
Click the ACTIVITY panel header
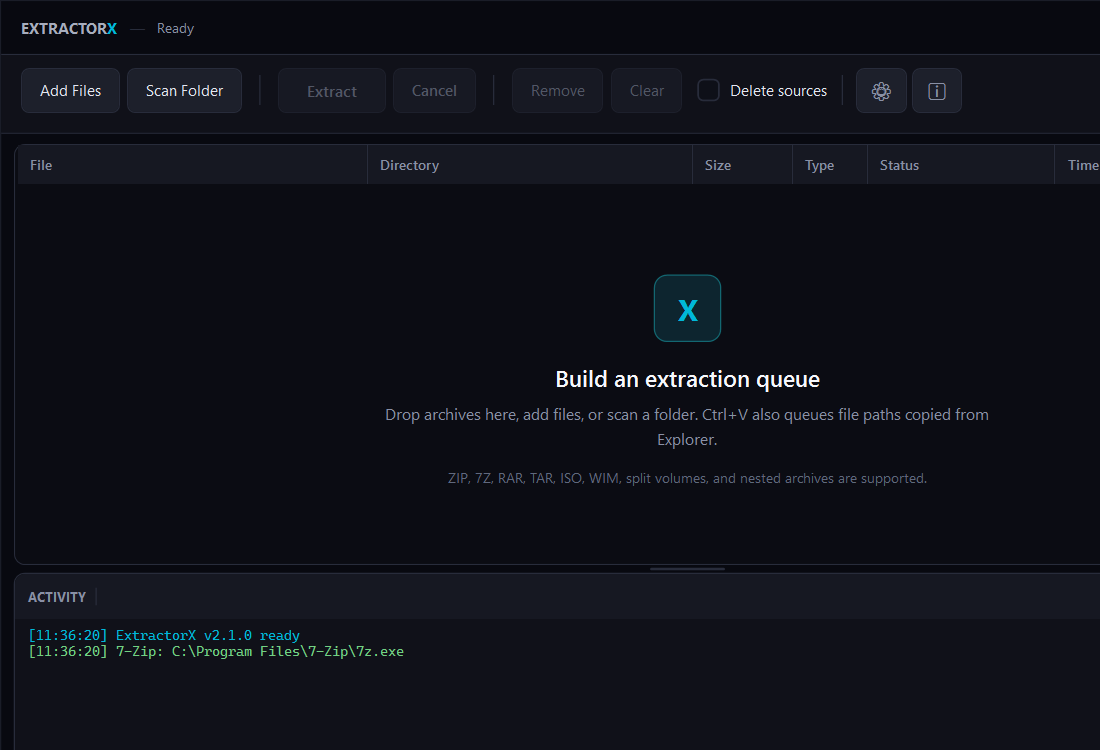[x=56, y=596]
